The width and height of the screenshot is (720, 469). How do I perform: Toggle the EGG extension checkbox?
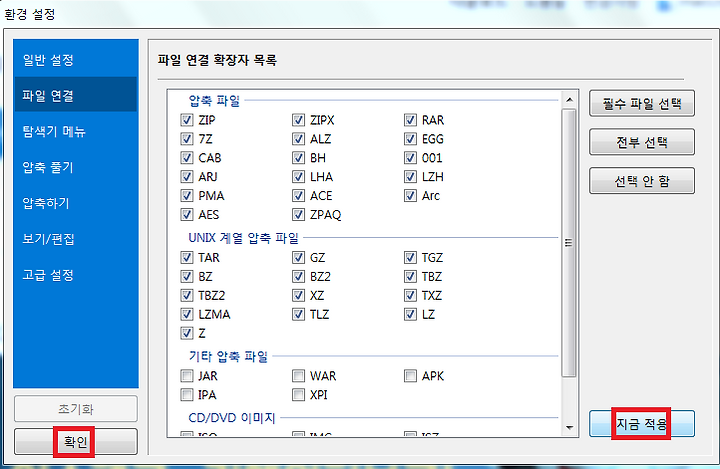click(410, 139)
